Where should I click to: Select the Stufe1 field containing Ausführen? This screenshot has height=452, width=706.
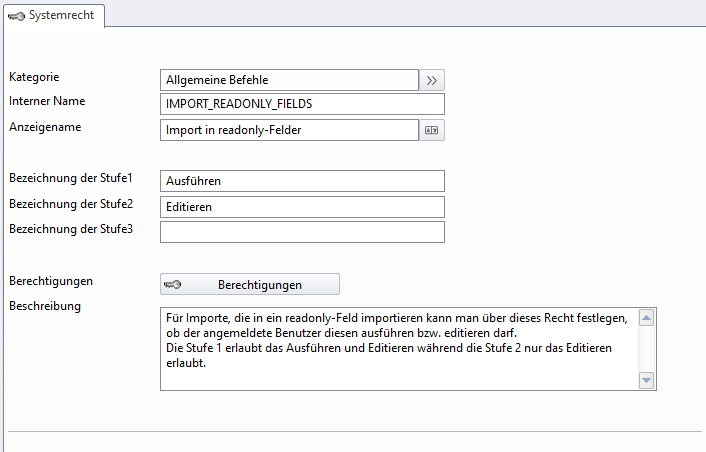click(302, 181)
